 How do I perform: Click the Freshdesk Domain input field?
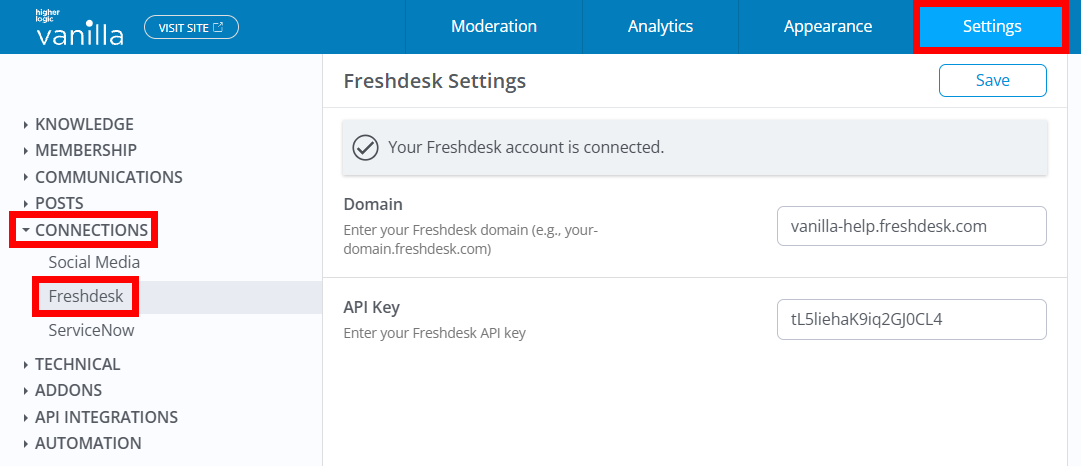911,226
